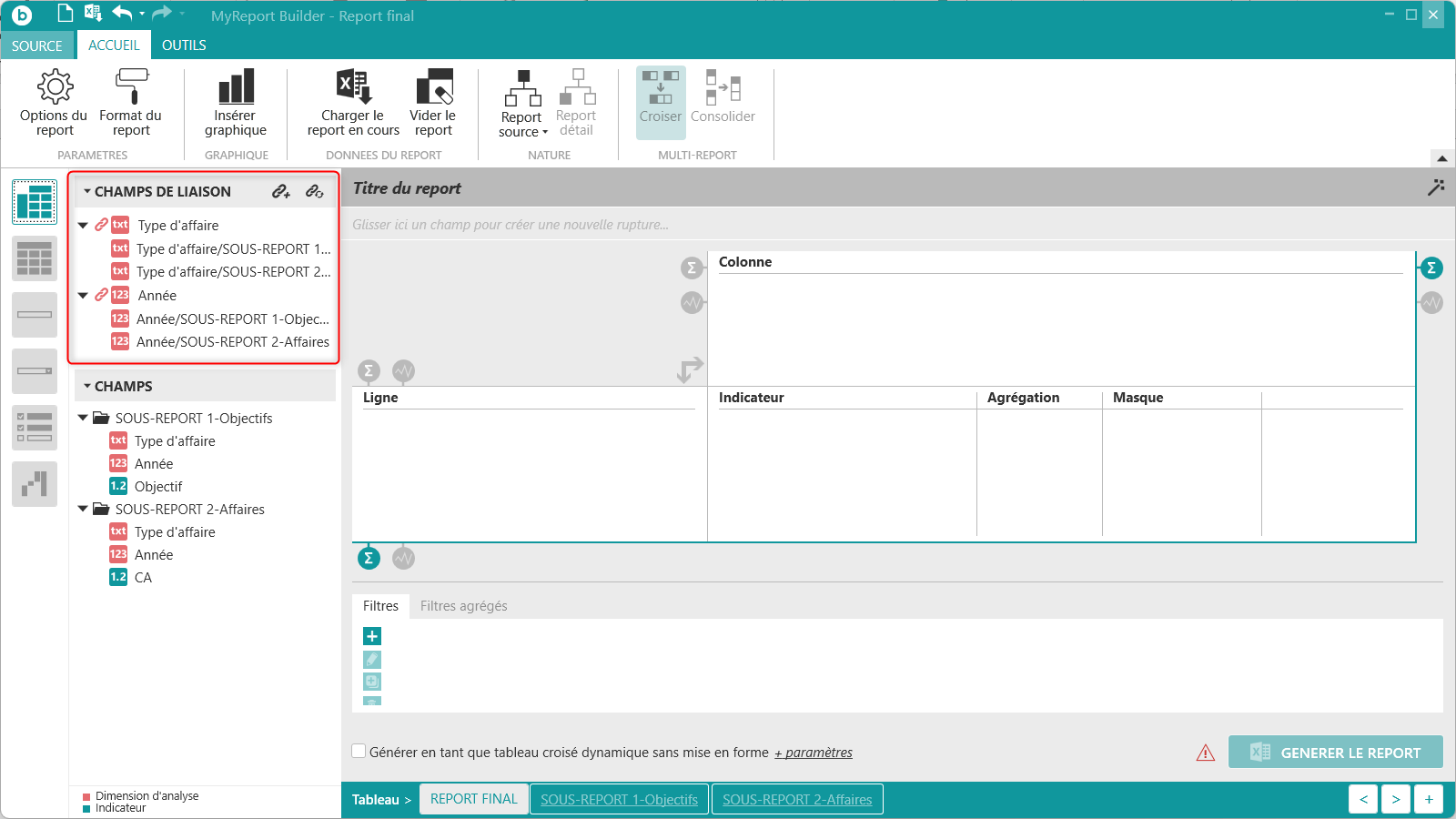Open the SOUS-REPORT 2-Affaires tab
The image size is (1456, 819).
pyautogui.click(x=797, y=799)
